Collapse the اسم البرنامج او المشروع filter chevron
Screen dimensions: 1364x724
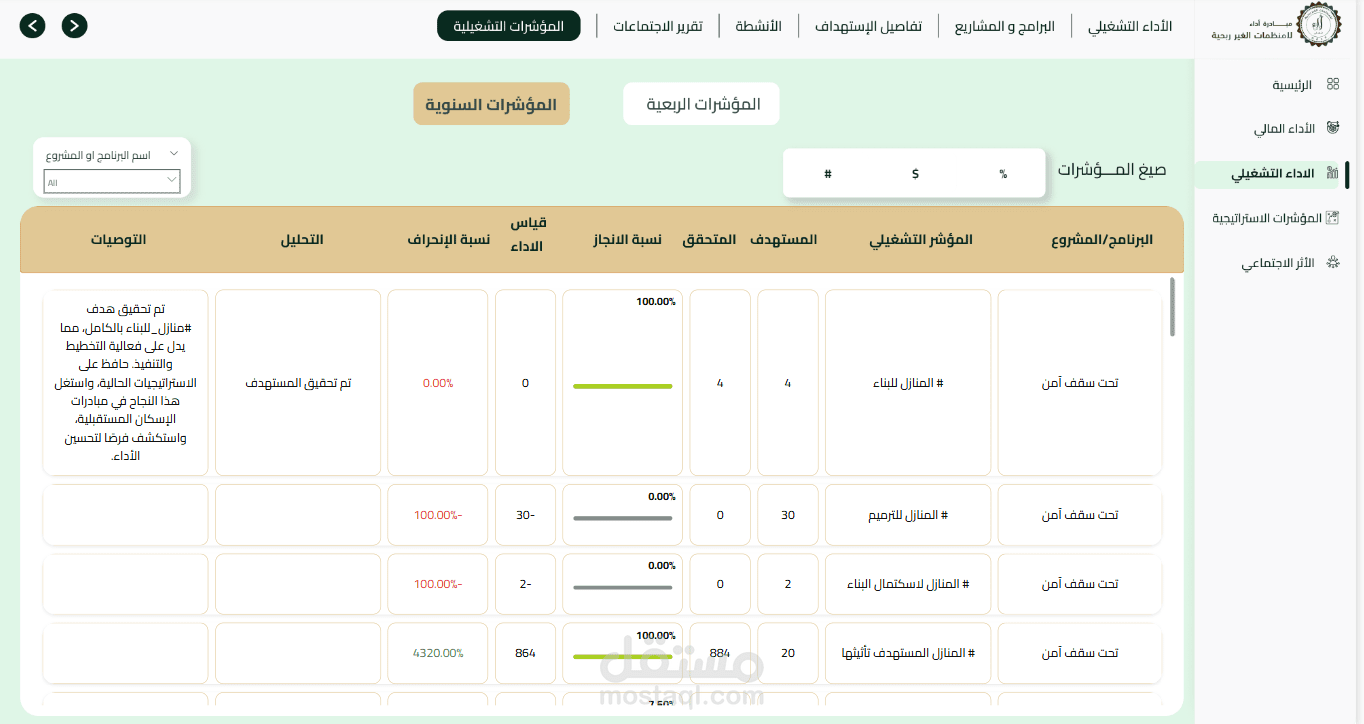[x=174, y=154]
